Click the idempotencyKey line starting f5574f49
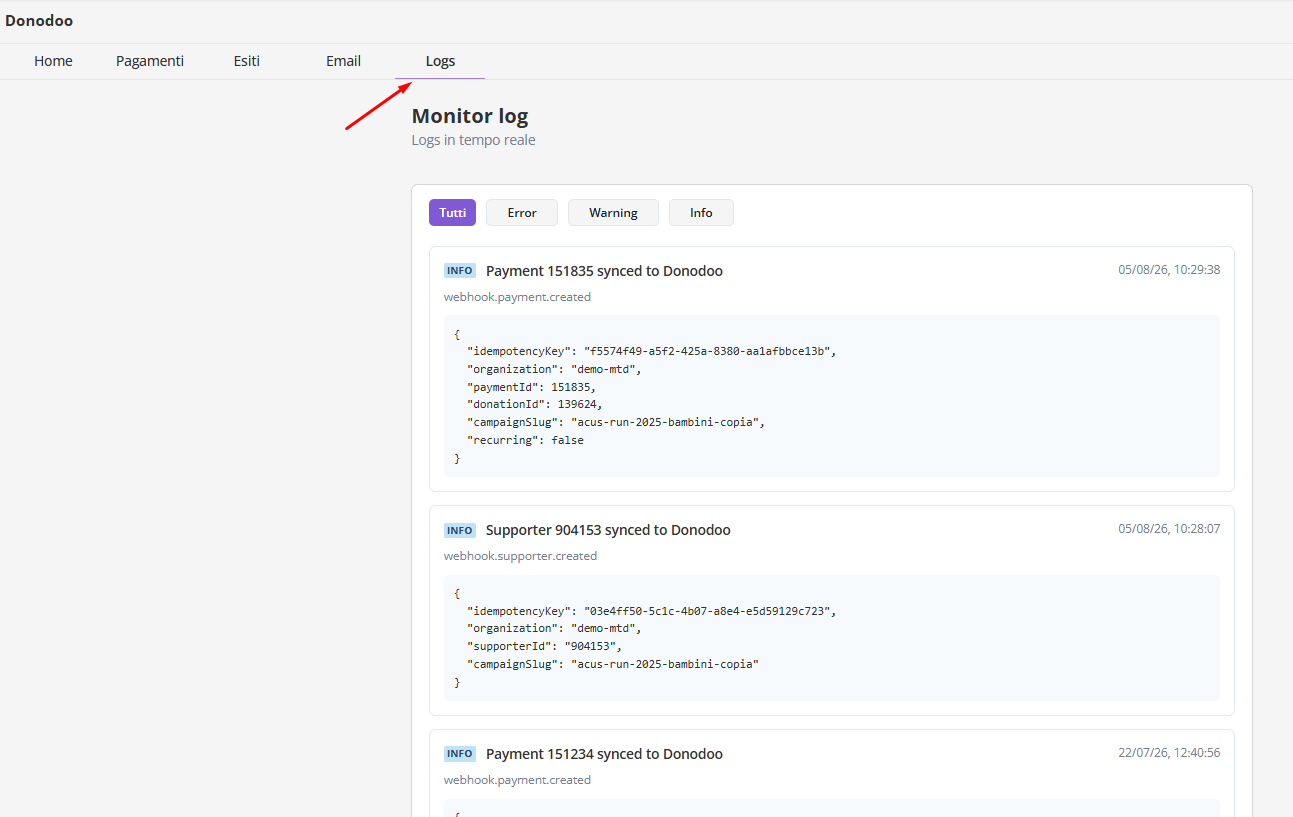1293x817 pixels. (651, 351)
